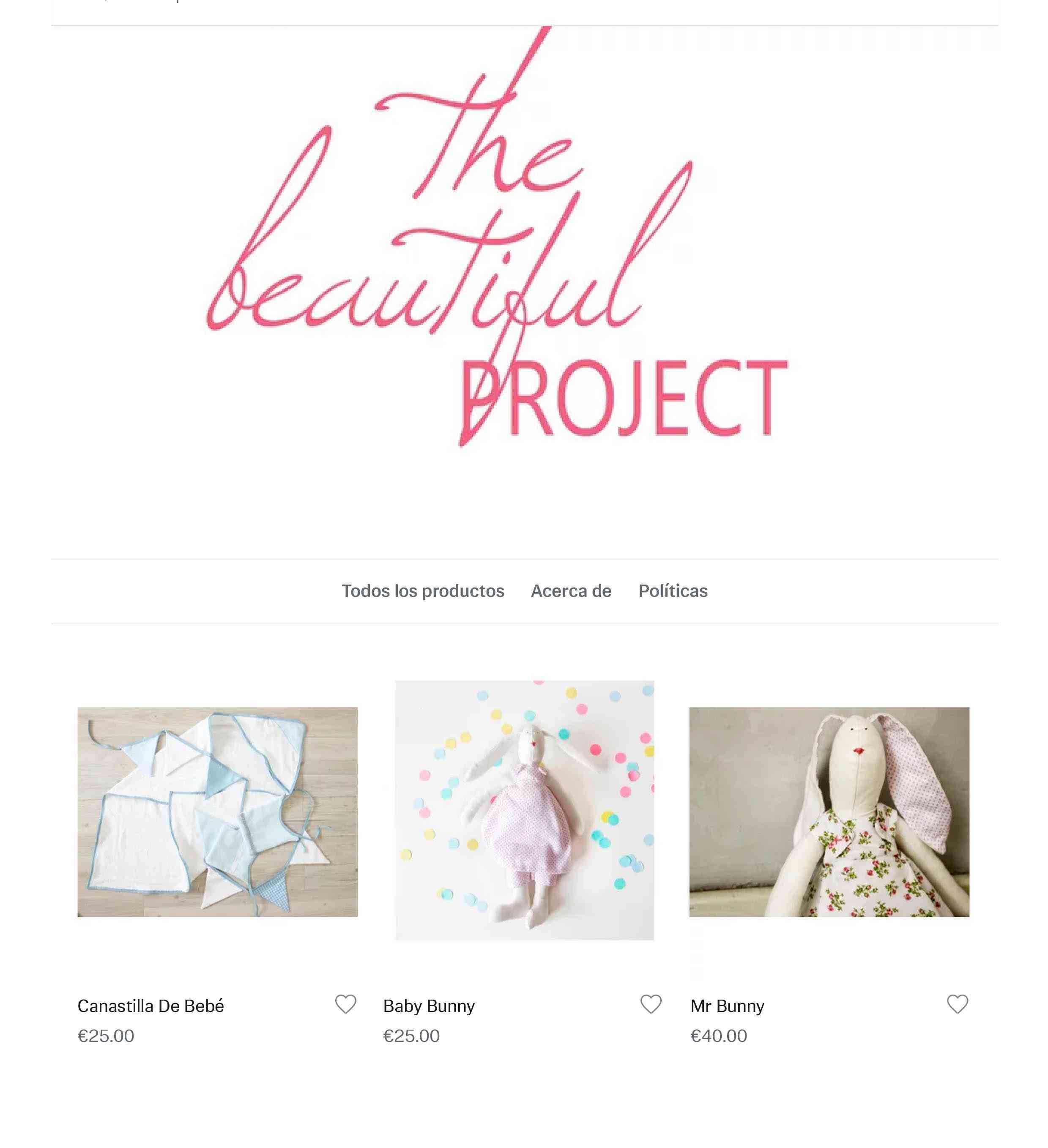Click the €40.00 price of Mr Bunny
Viewport: 1048px width, 1148px height.
(718, 1036)
